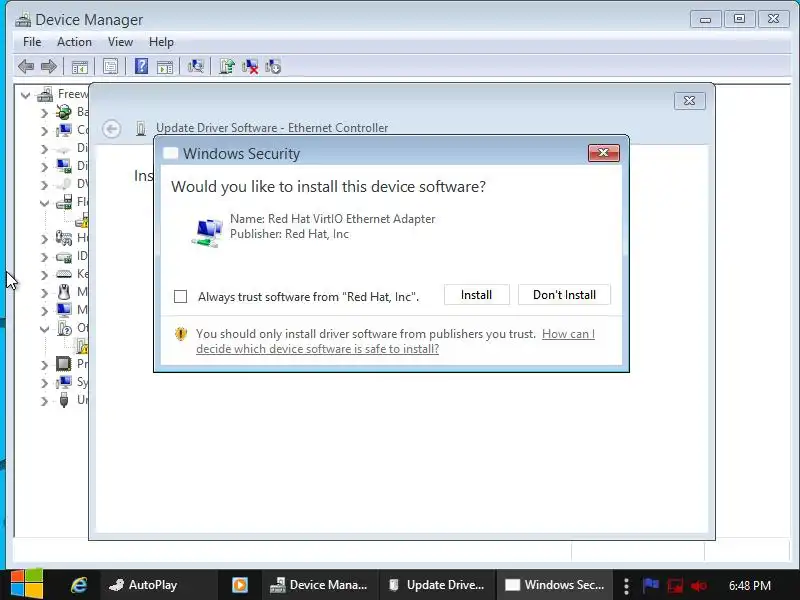Screen dimensions: 800x600
Task: Click the processor category icon in tree
Action: tap(63, 364)
